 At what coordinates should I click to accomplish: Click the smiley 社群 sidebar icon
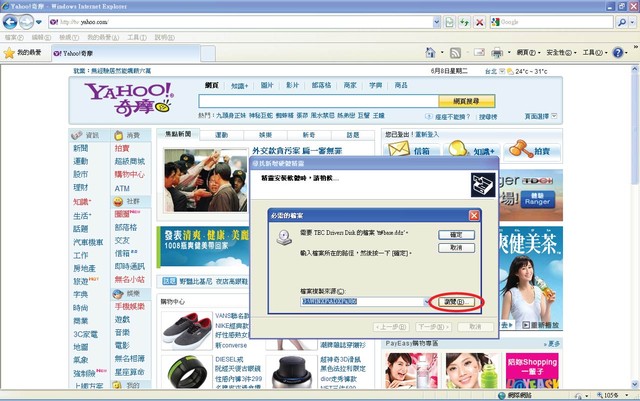(x=118, y=201)
